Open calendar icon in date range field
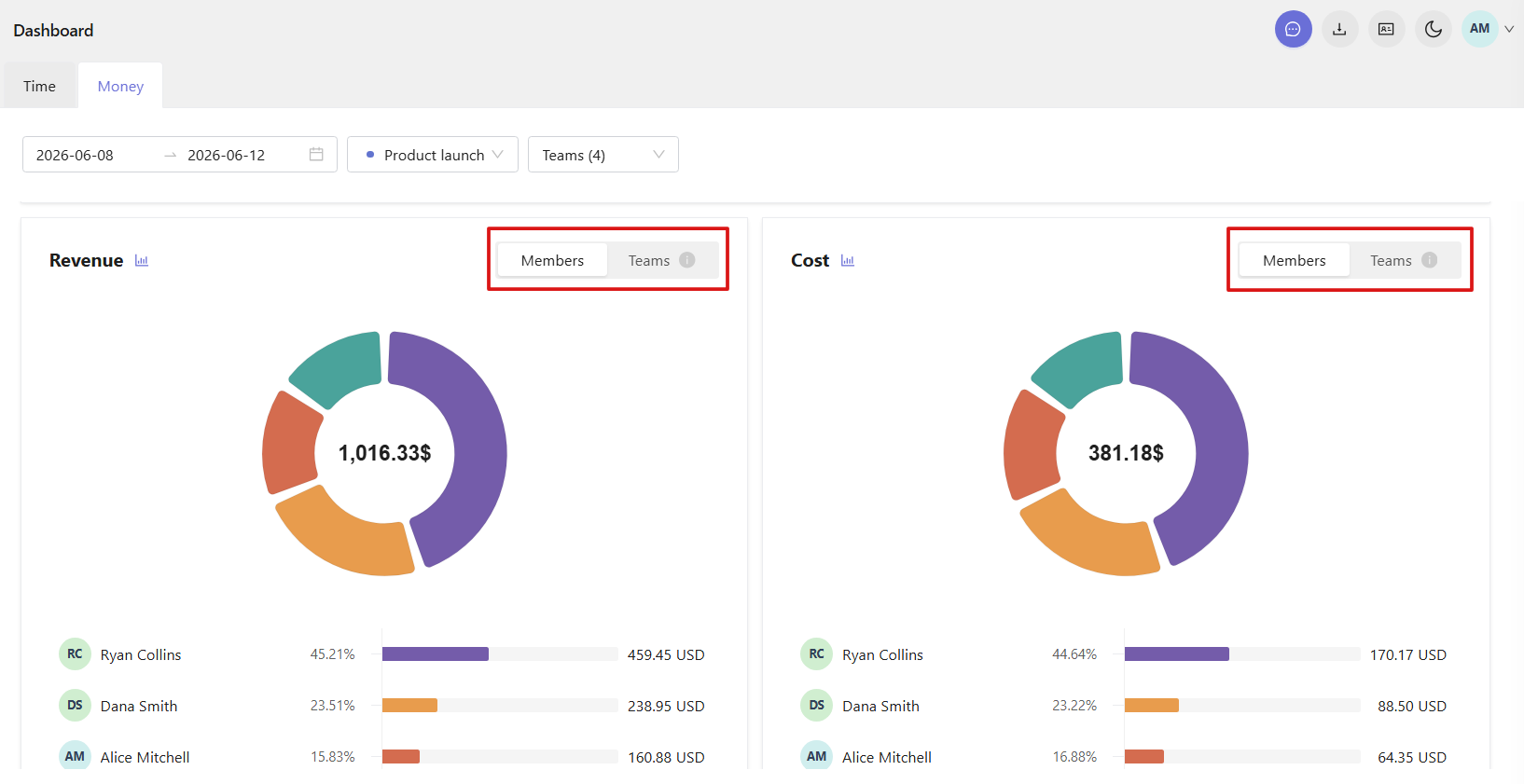 click(316, 155)
